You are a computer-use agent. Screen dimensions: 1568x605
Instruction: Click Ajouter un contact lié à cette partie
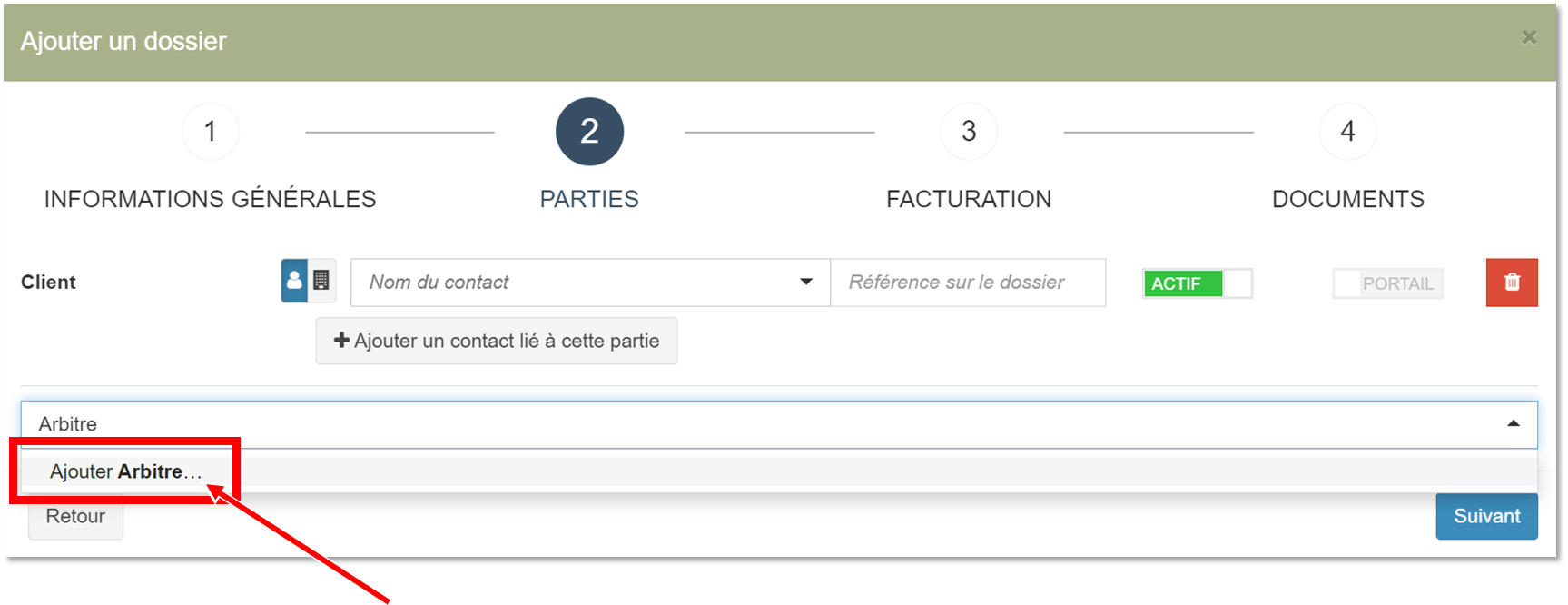pos(497,341)
